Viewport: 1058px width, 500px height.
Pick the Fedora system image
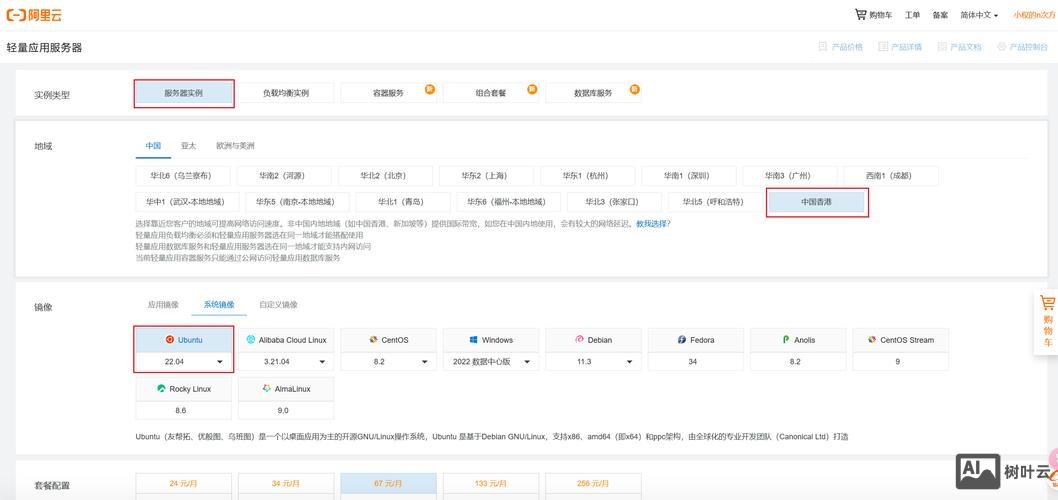[696, 340]
